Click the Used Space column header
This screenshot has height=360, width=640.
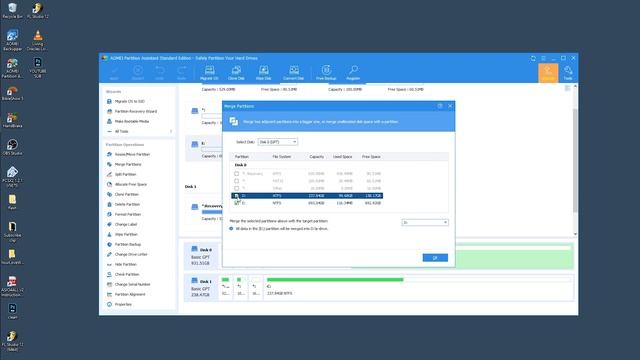tap(342, 157)
